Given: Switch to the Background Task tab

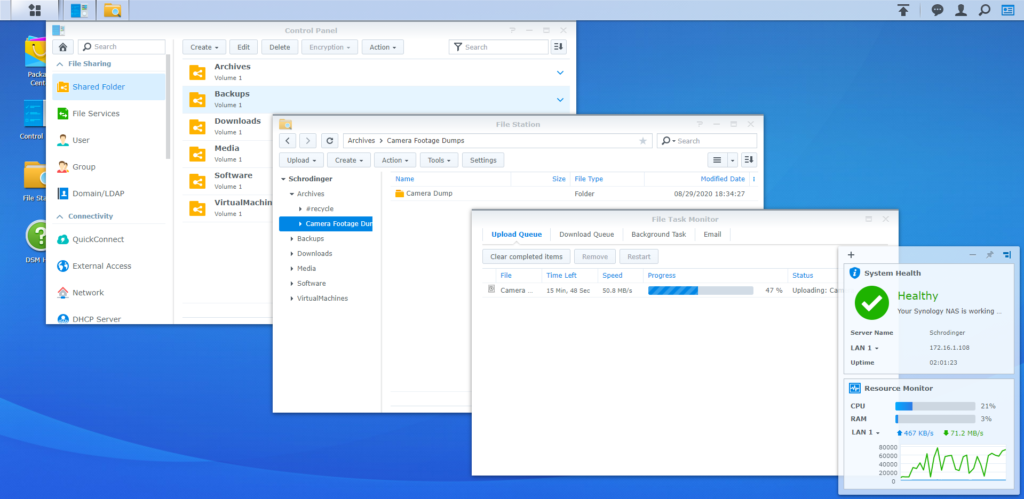Looking at the screenshot, I should [658, 234].
